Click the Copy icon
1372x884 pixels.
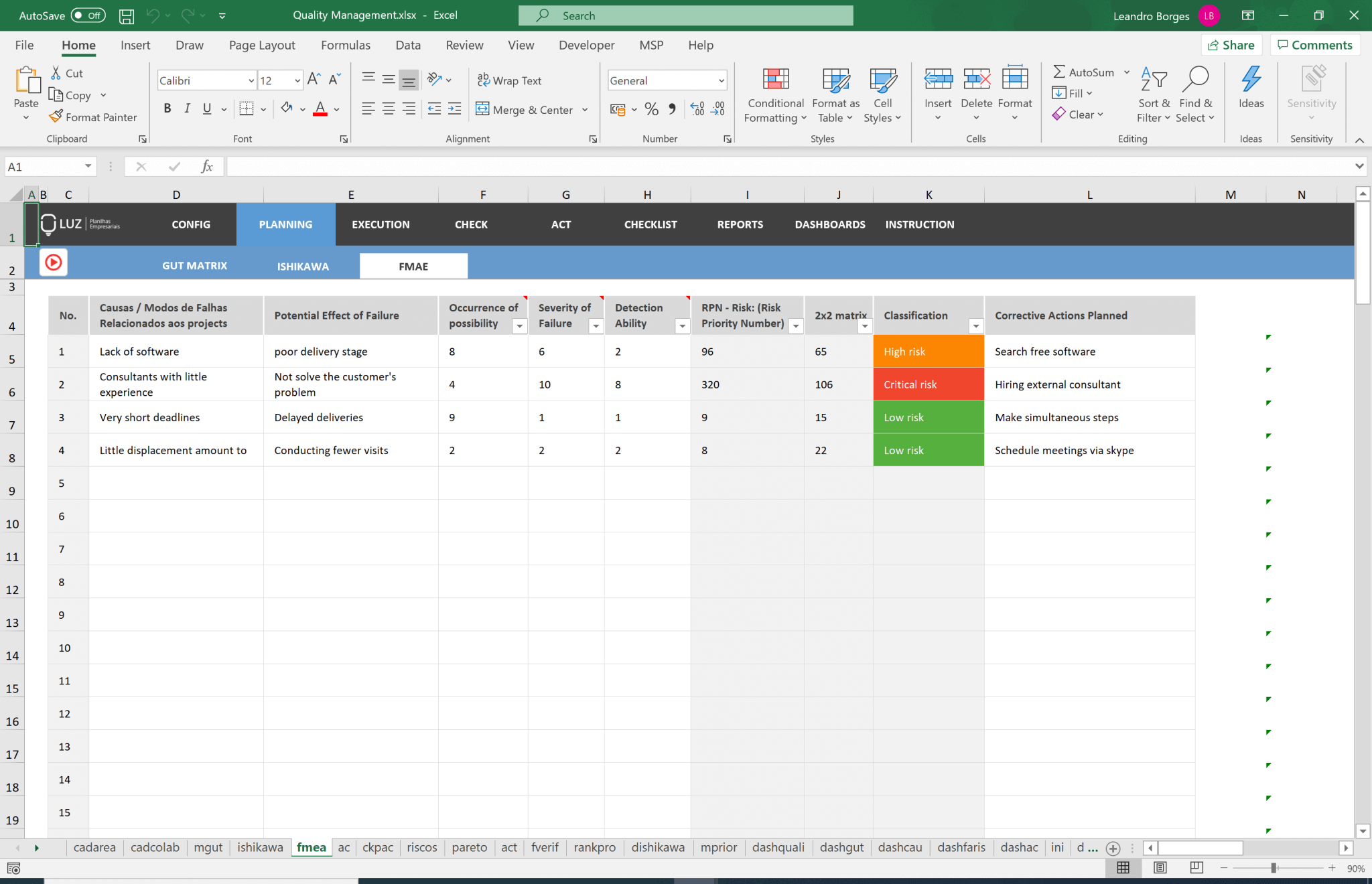56,95
